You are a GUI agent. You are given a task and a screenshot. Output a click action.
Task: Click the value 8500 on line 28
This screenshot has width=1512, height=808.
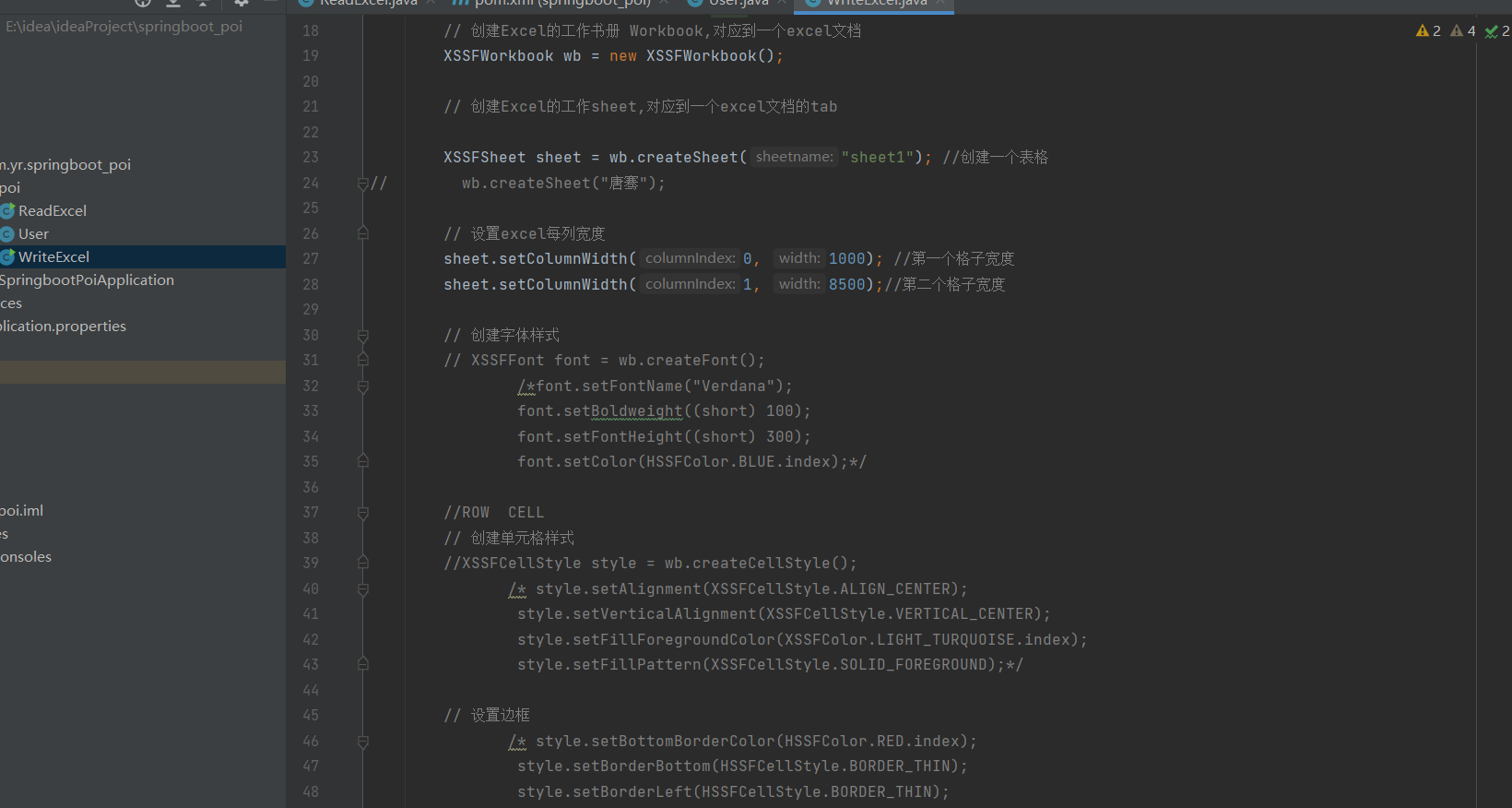coord(847,285)
